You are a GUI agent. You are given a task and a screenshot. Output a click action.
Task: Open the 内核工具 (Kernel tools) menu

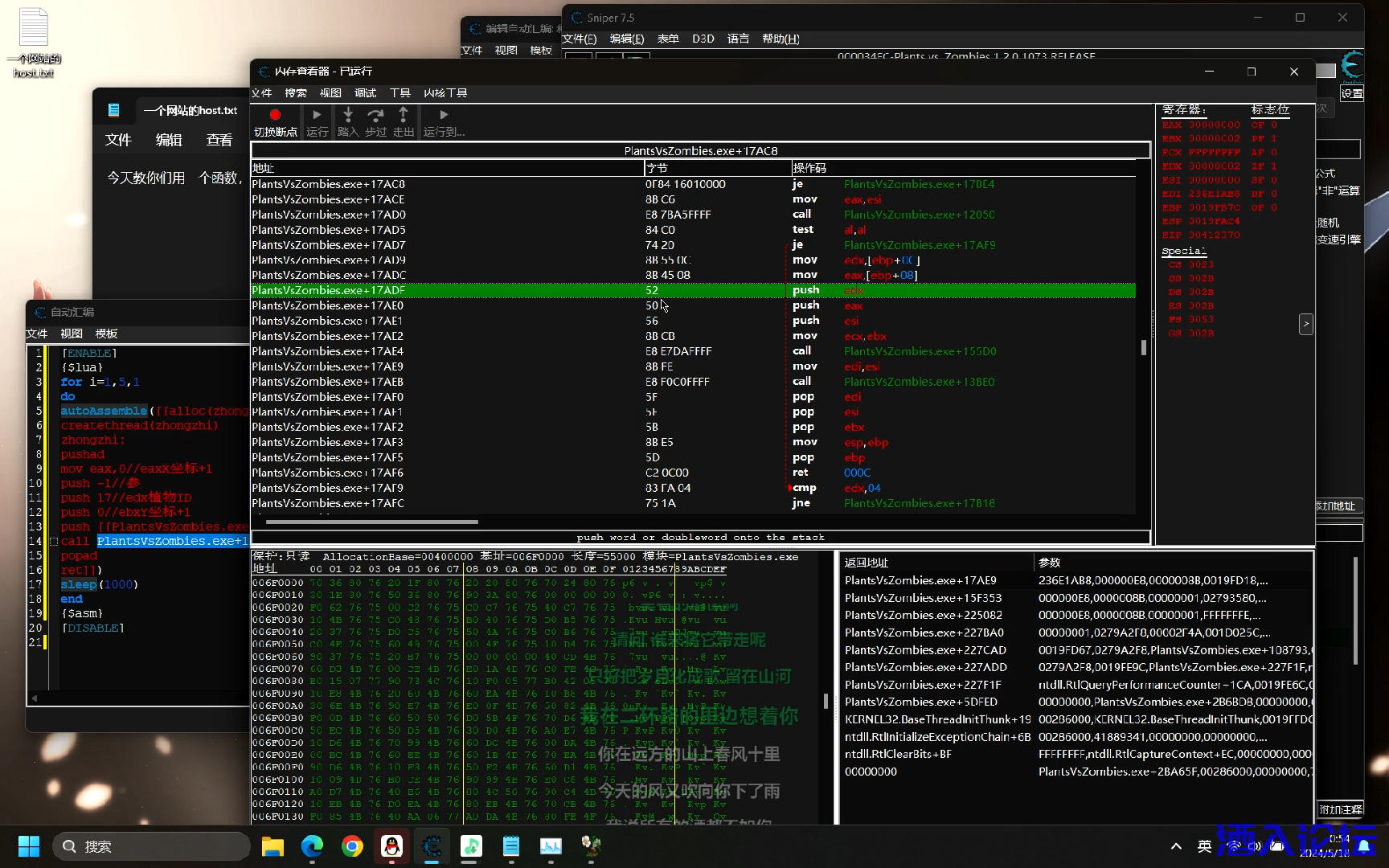point(445,93)
